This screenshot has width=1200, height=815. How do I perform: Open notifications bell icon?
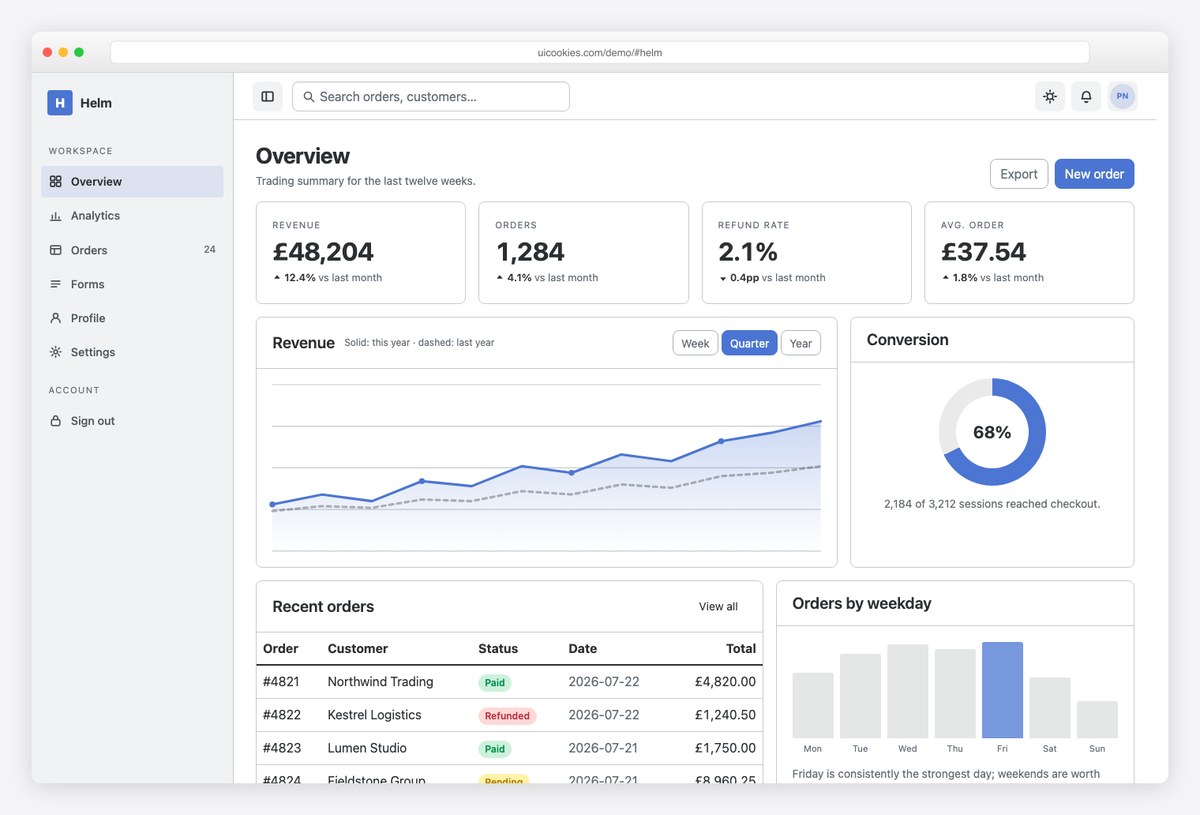[x=1086, y=97]
